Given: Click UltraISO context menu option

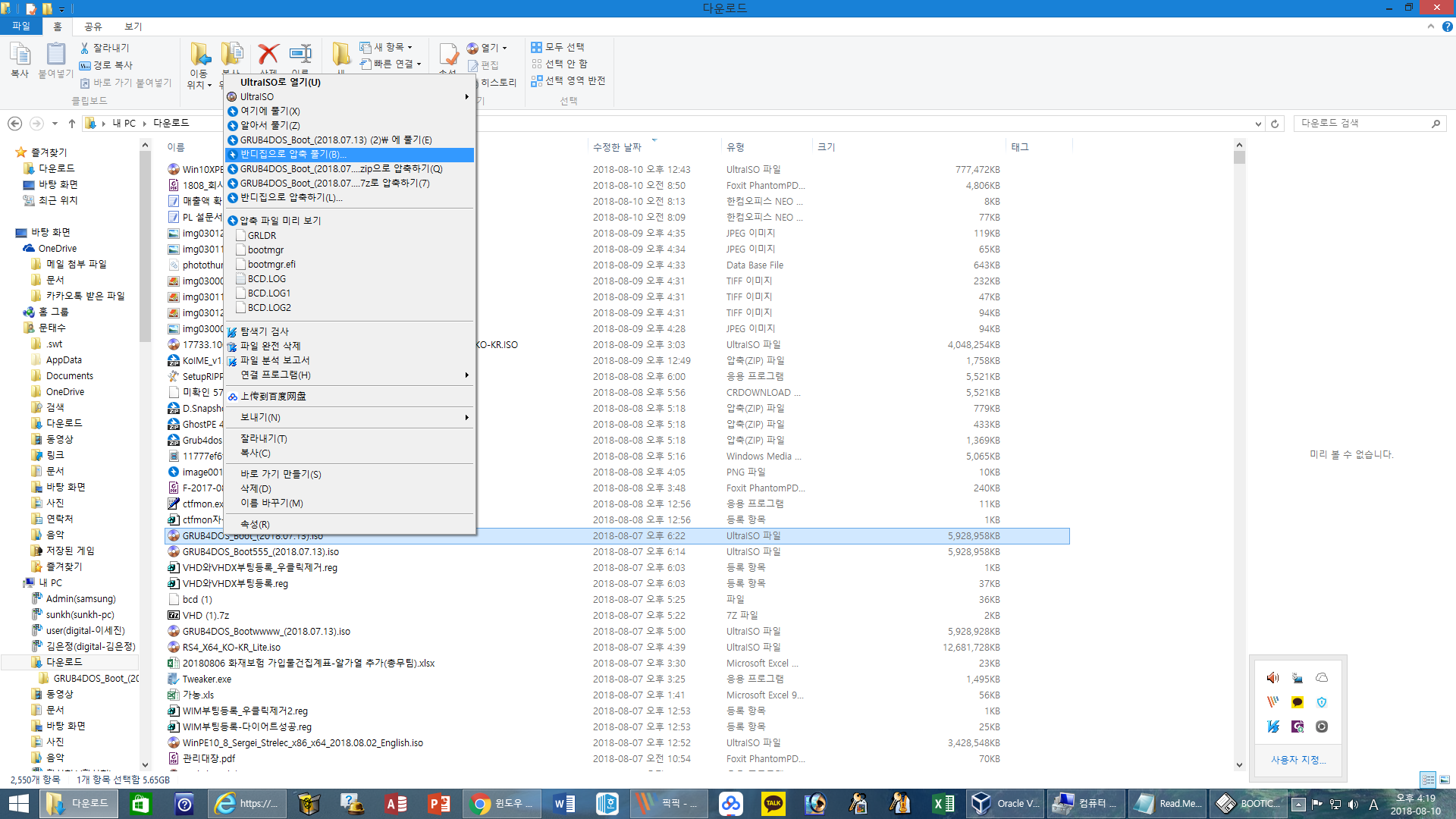Looking at the screenshot, I should click(x=256, y=96).
